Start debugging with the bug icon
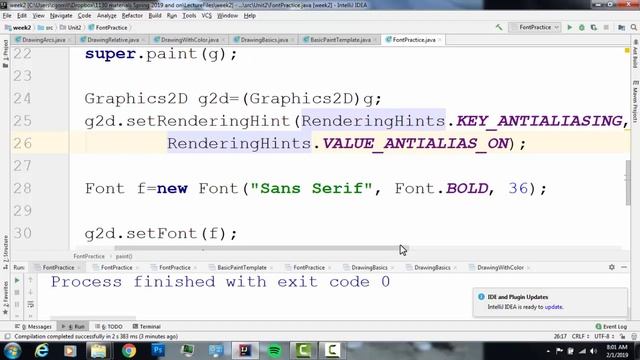Screen dimensions: 640x360 [582, 27]
